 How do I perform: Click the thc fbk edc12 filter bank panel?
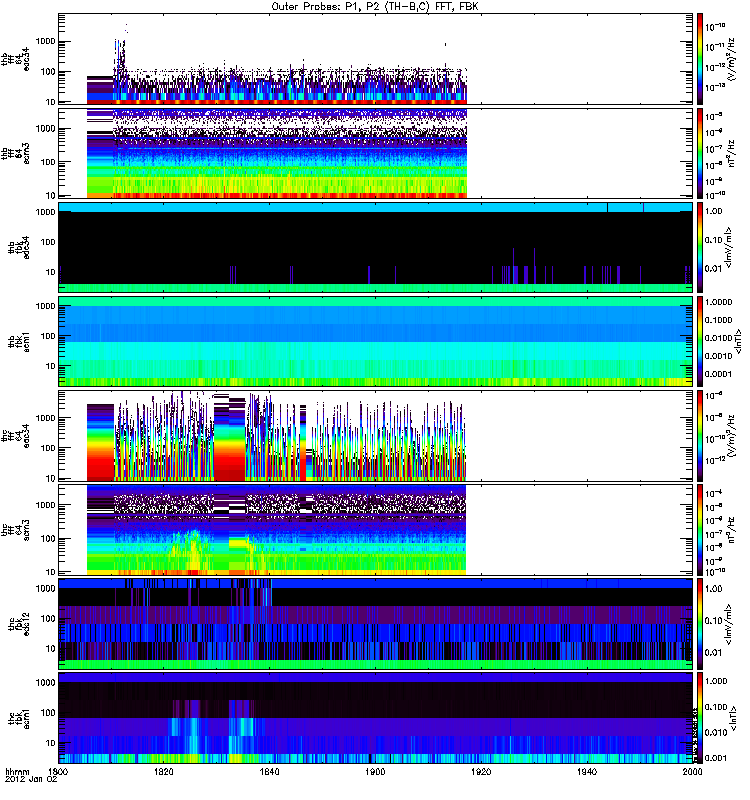(x=375, y=623)
